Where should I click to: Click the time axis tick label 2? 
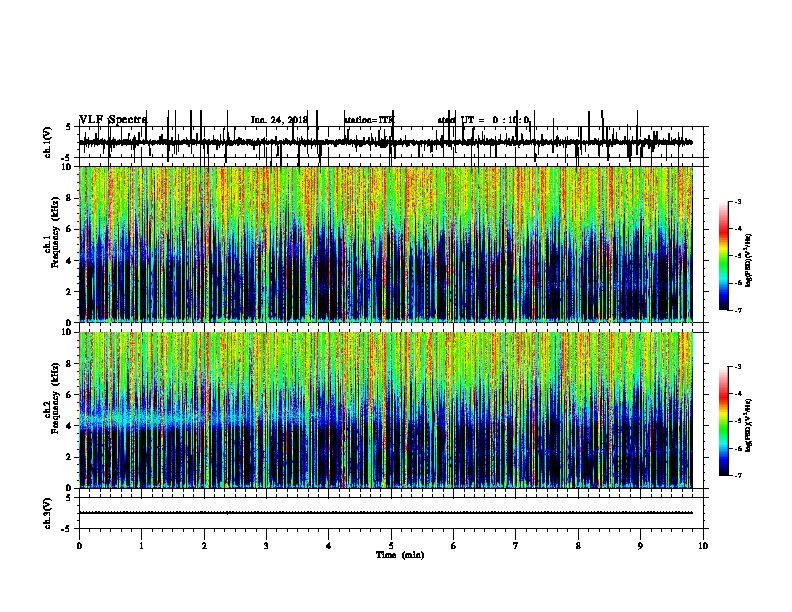[x=204, y=545]
